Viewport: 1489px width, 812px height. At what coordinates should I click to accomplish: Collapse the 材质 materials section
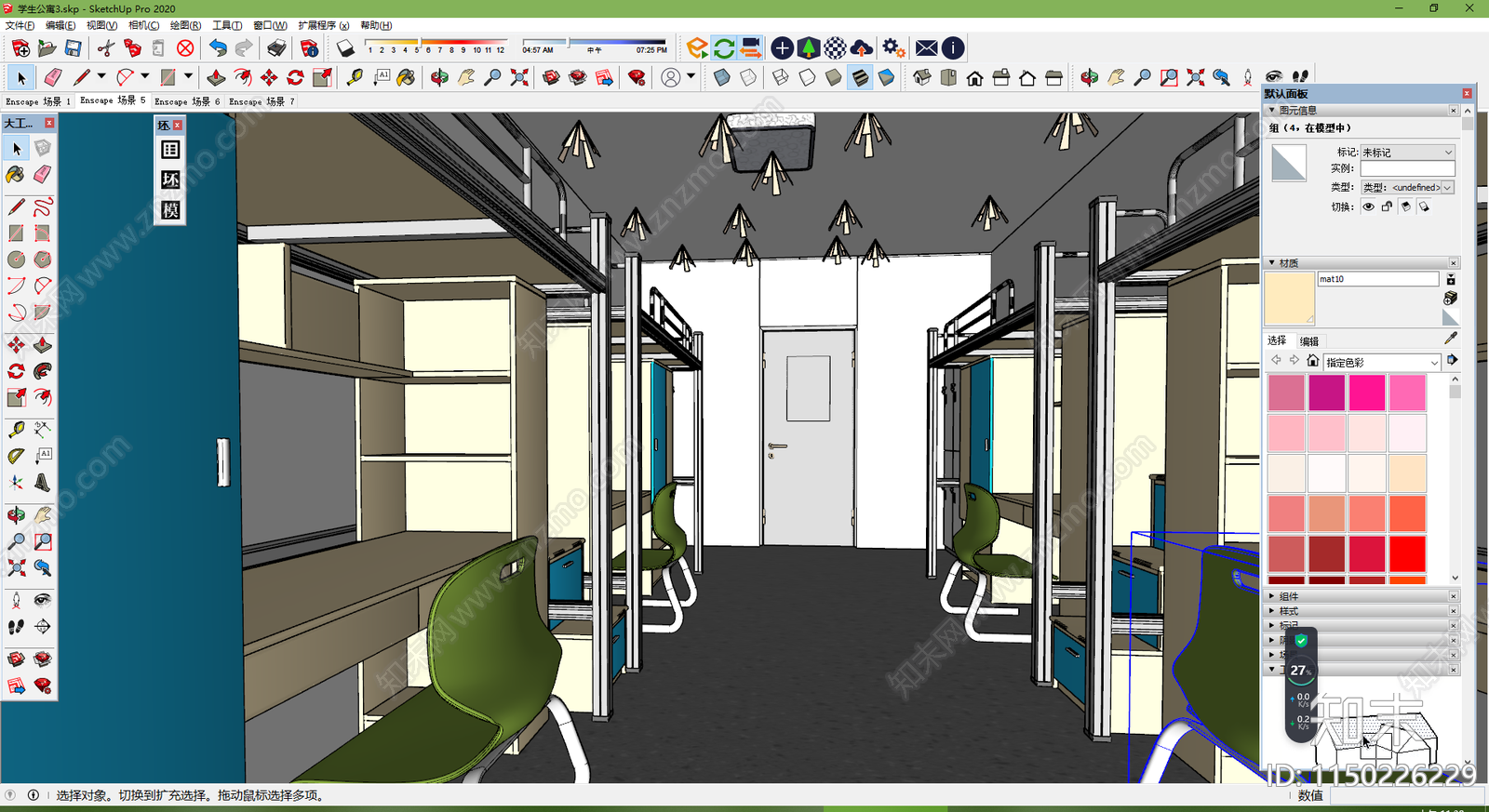tap(1272, 262)
